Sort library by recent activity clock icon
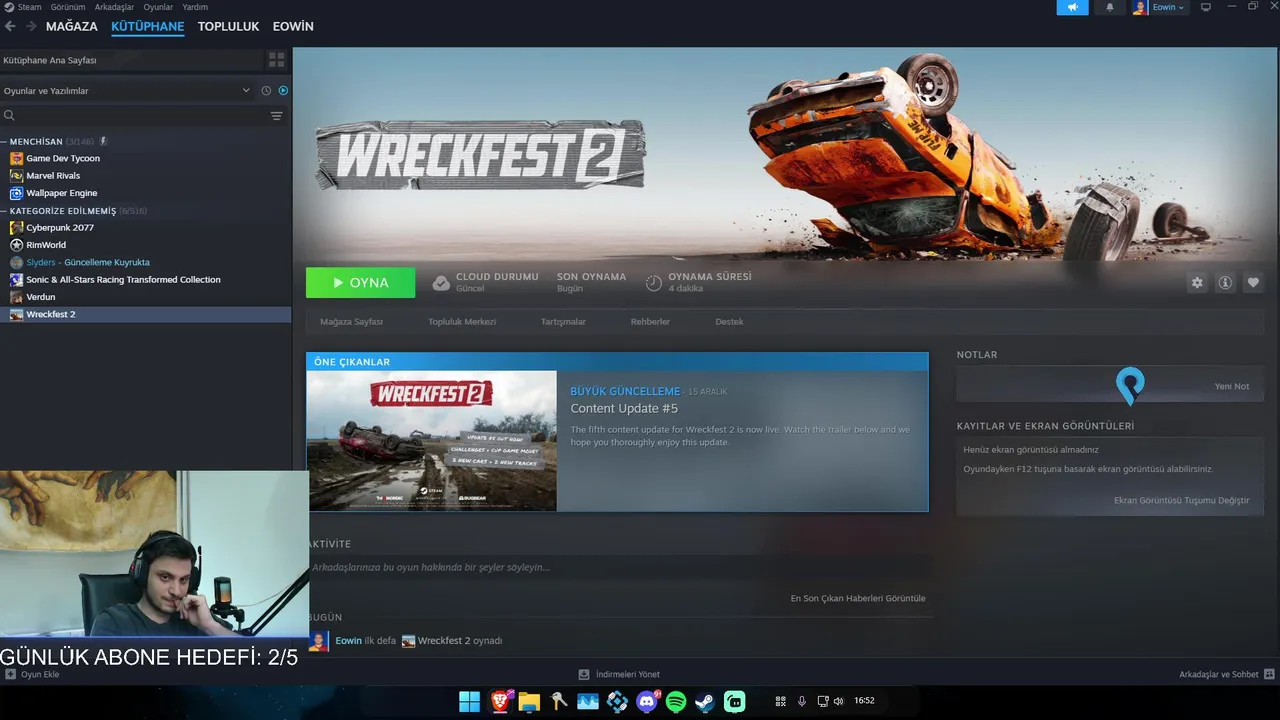 coord(266,91)
